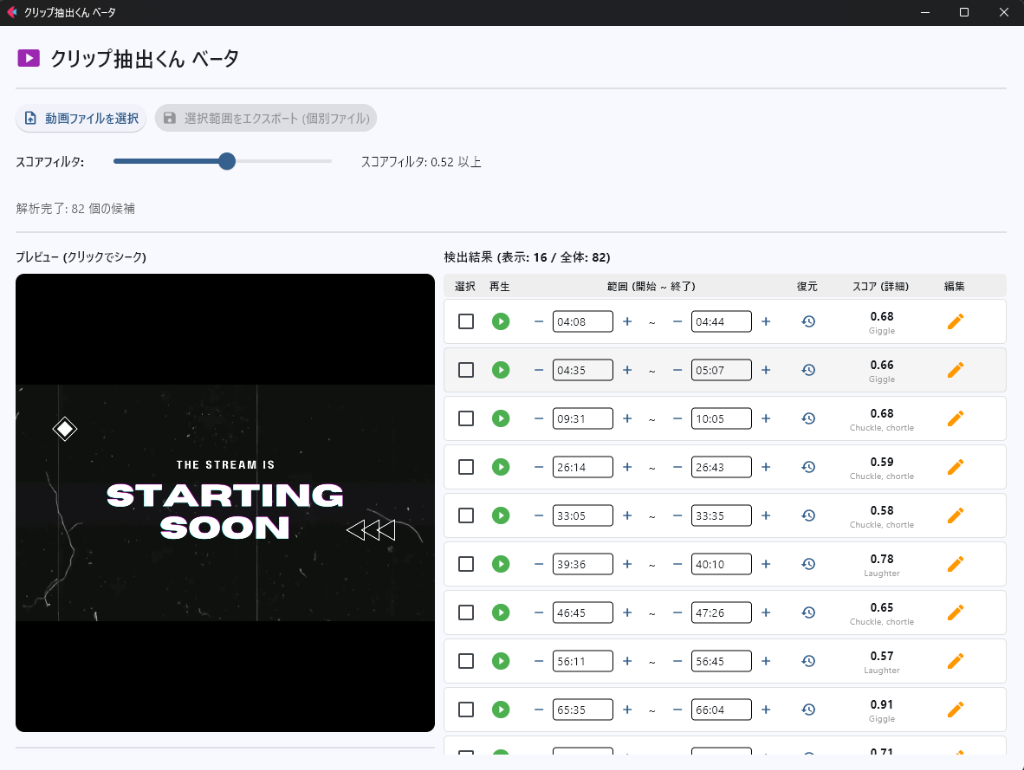The image size is (1024, 770).
Task: Check the selection box for 04:08 clip
Action: tap(466, 321)
